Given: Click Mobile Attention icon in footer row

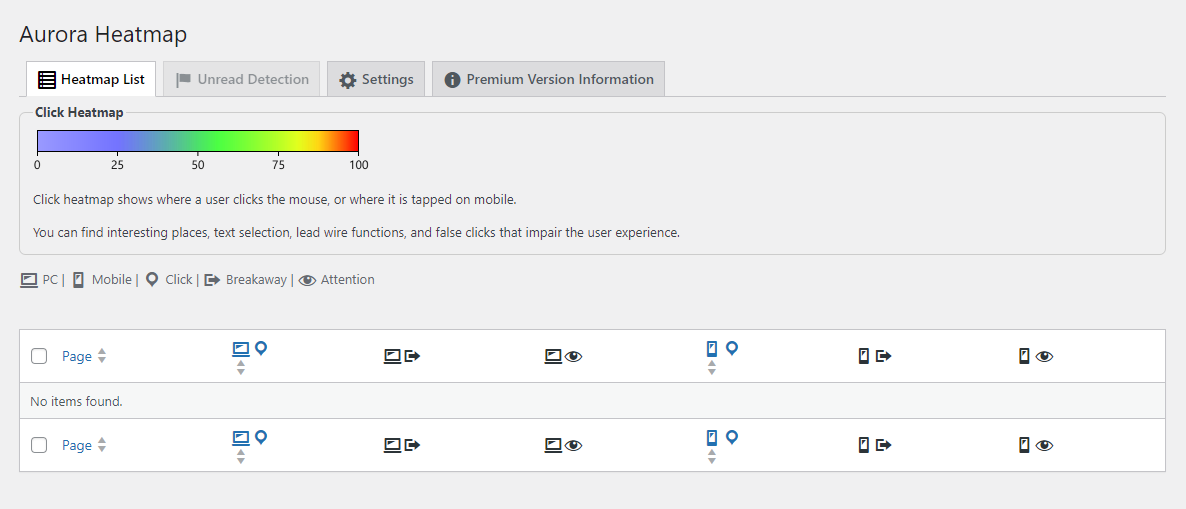Looking at the screenshot, I should (1035, 445).
